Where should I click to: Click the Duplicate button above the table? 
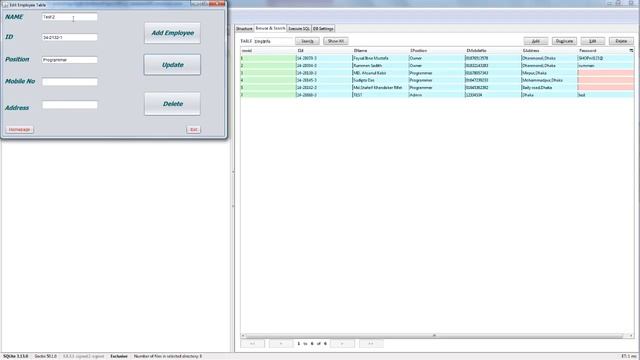(x=564, y=41)
